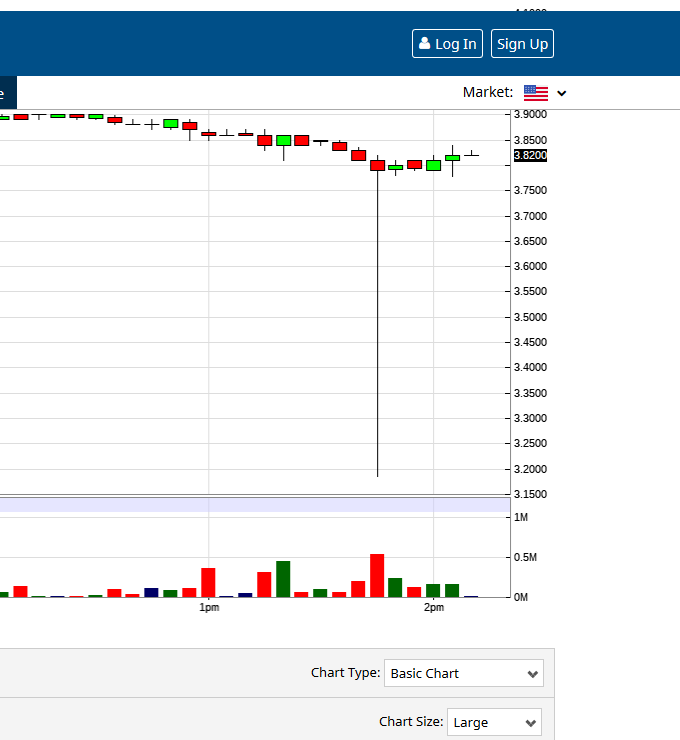Image resolution: width=680 pixels, height=740 pixels.
Task: Open the Chart Size dropdown
Action: 494,722
